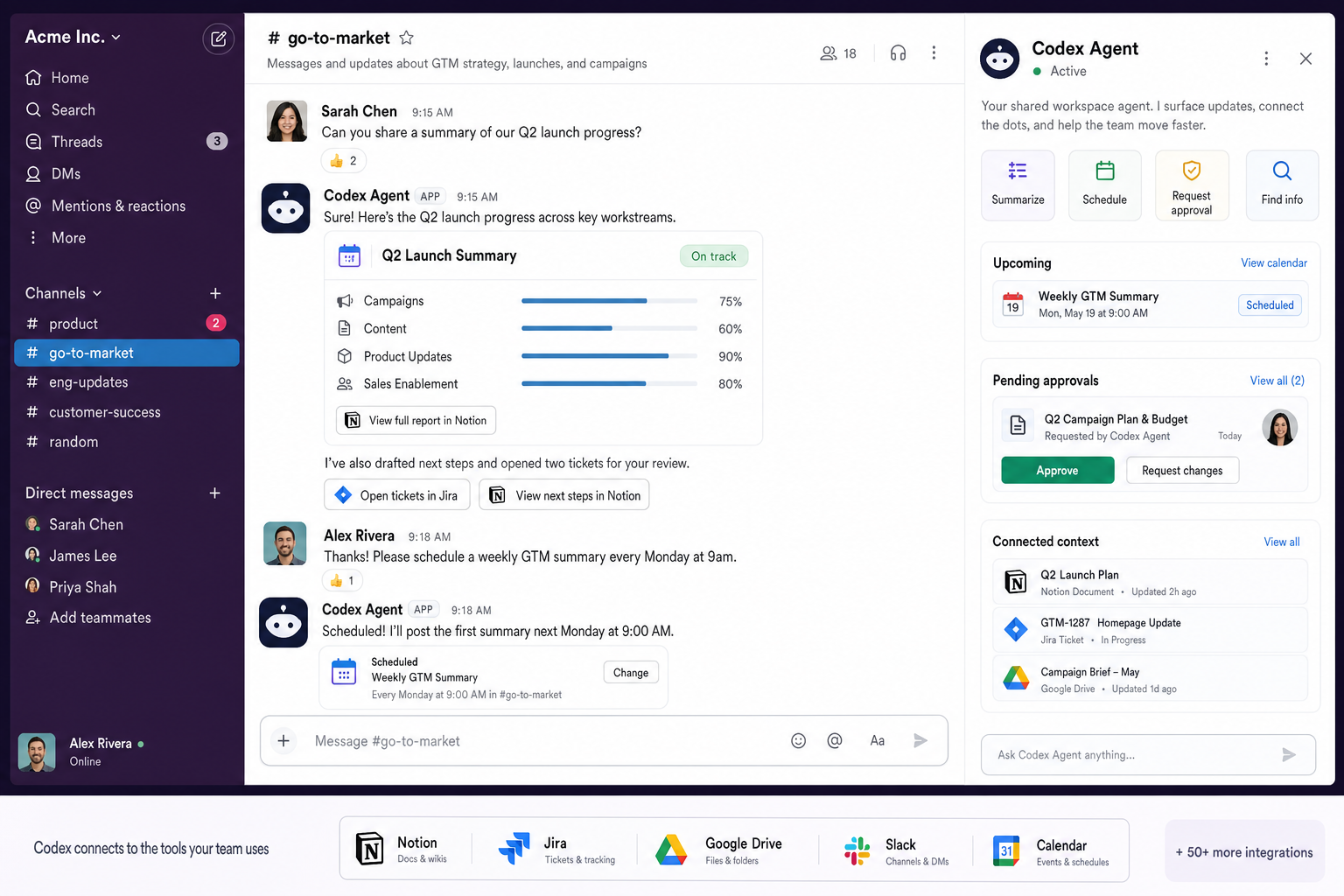Image resolution: width=1344 pixels, height=896 pixels.
Task: Open Codex Agent panel options menu
Action: [x=1266, y=58]
